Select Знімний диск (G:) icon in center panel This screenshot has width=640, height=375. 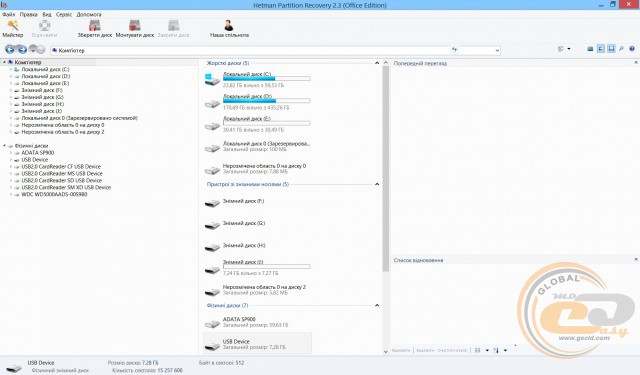pos(212,225)
